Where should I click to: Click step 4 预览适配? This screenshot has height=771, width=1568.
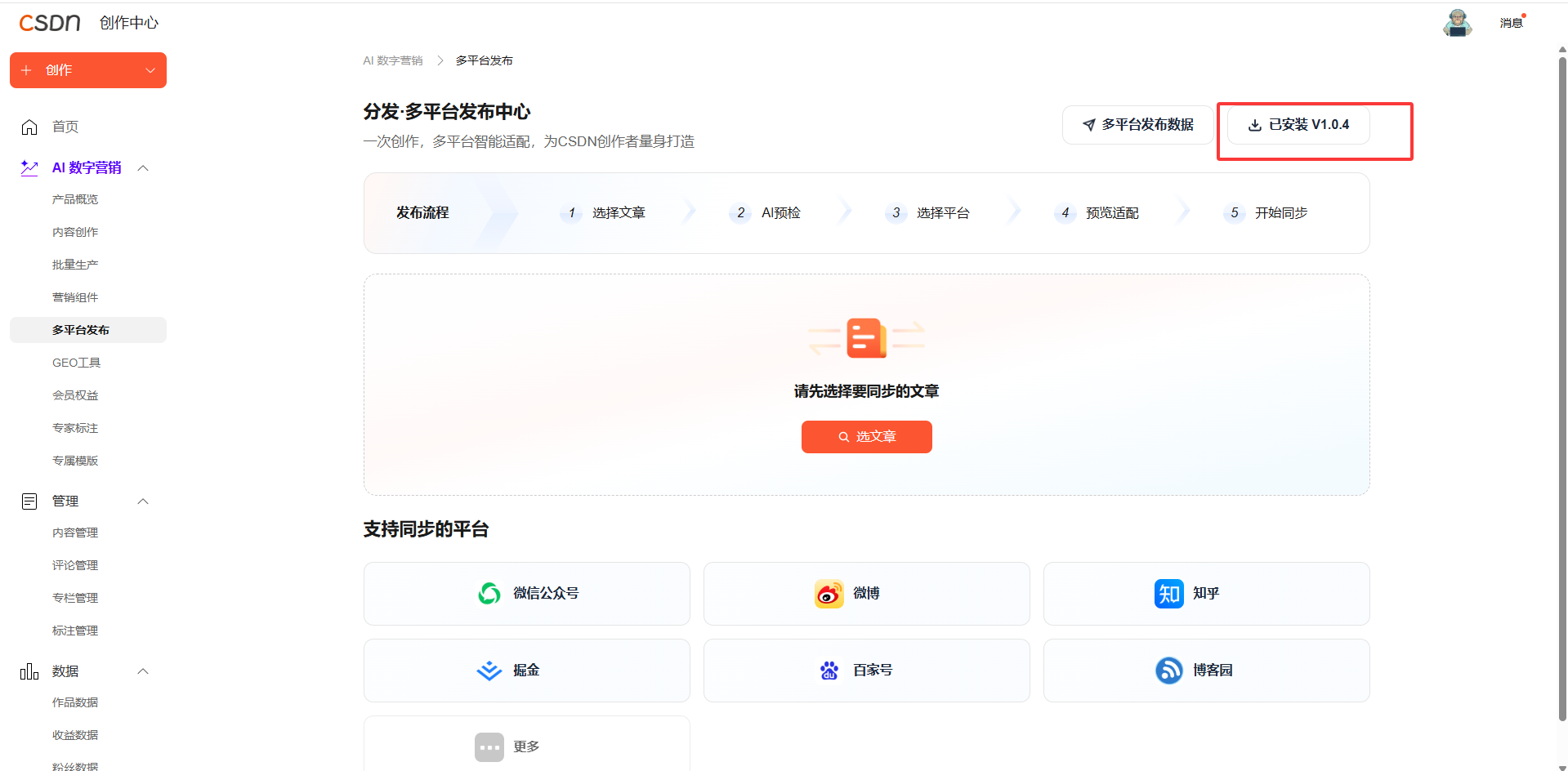click(x=1097, y=213)
